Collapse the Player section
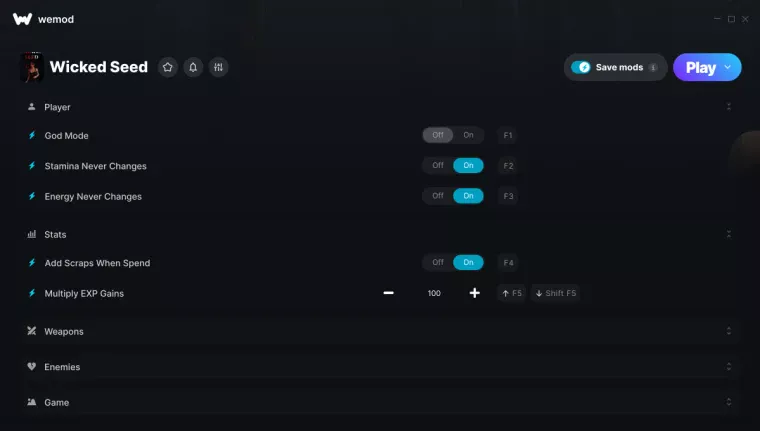The height and width of the screenshot is (431, 760). point(728,107)
